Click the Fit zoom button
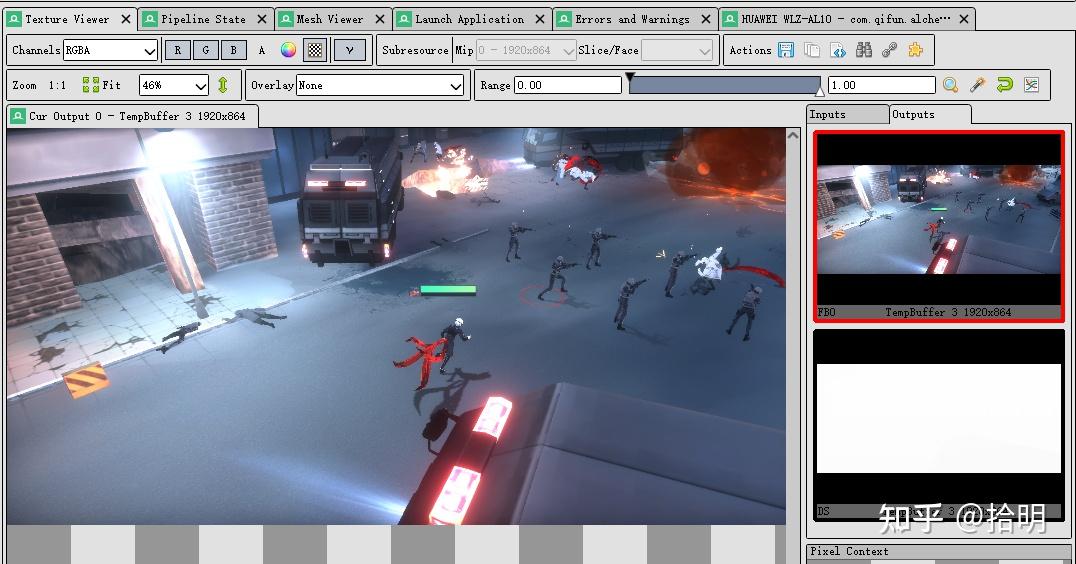 tap(102, 85)
